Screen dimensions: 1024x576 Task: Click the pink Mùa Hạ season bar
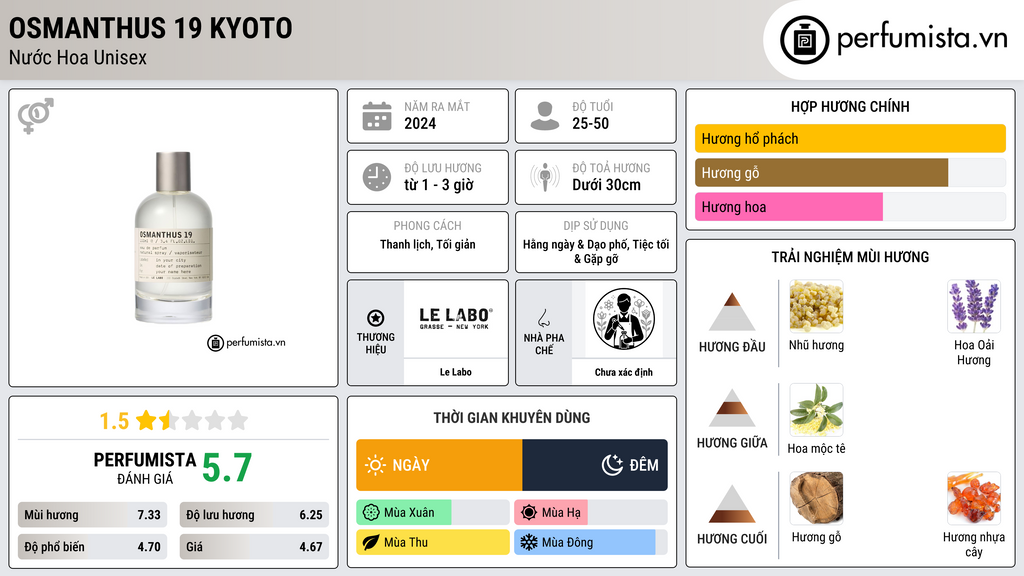(551, 513)
